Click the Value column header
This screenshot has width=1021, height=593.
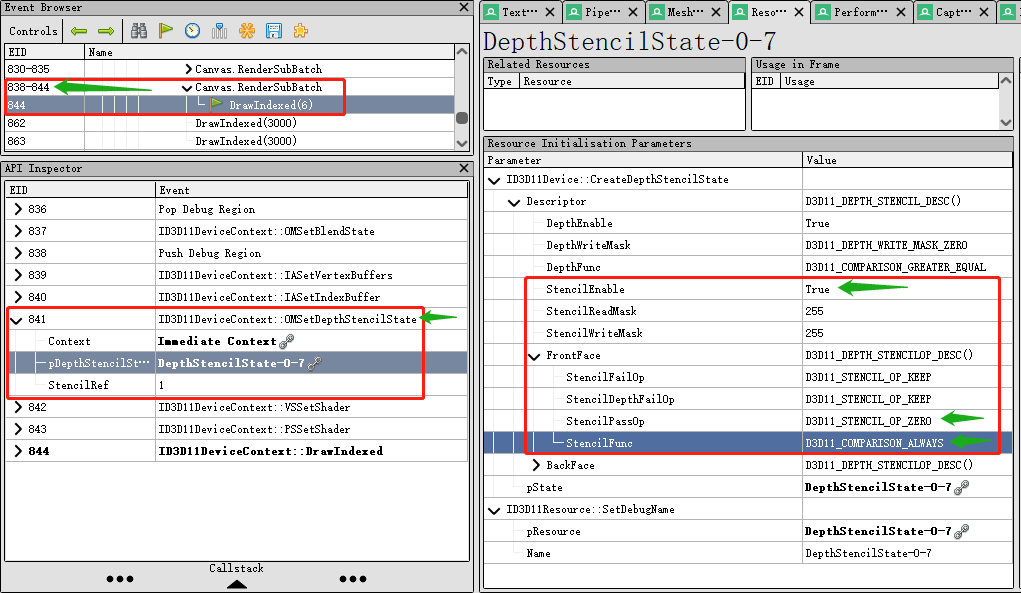pos(907,160)
